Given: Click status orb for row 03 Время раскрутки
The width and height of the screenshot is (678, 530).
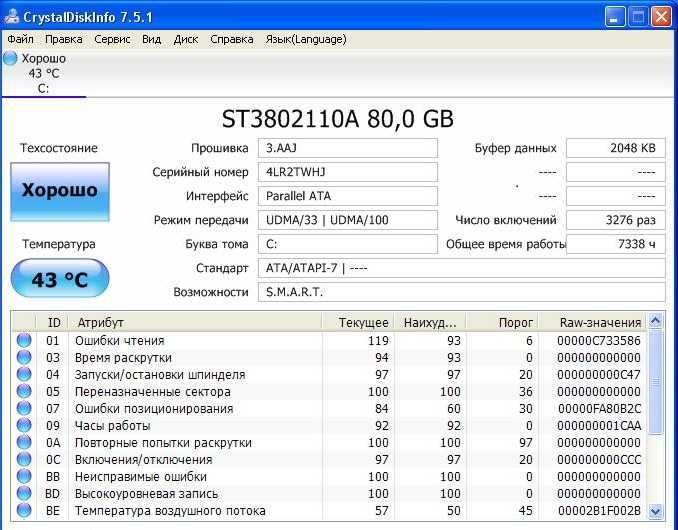Looking at the screenshot, I should pos(24,358).
